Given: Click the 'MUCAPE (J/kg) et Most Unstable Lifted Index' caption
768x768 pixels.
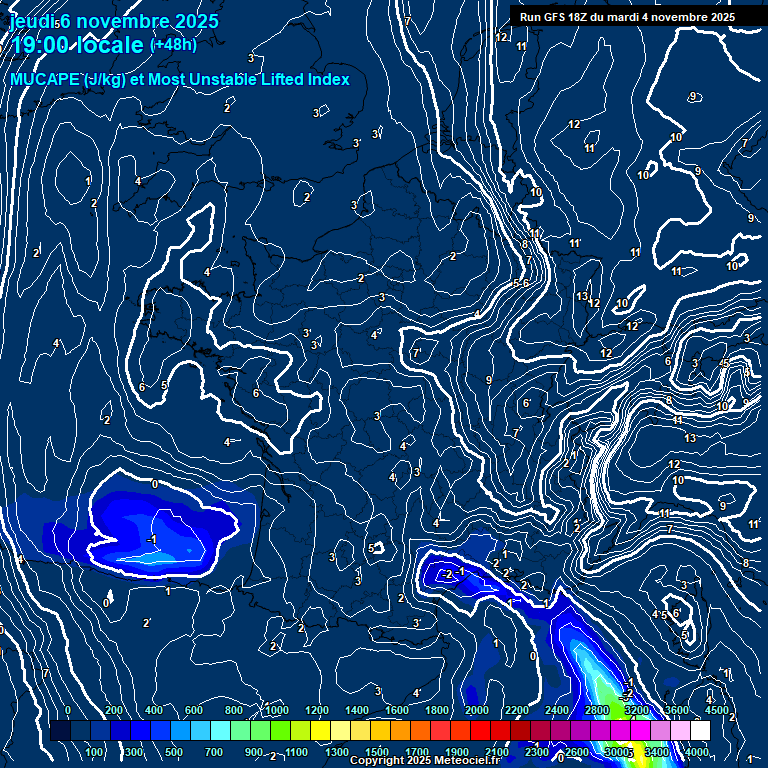Looking at the screenshot, I should coord(180,79).
